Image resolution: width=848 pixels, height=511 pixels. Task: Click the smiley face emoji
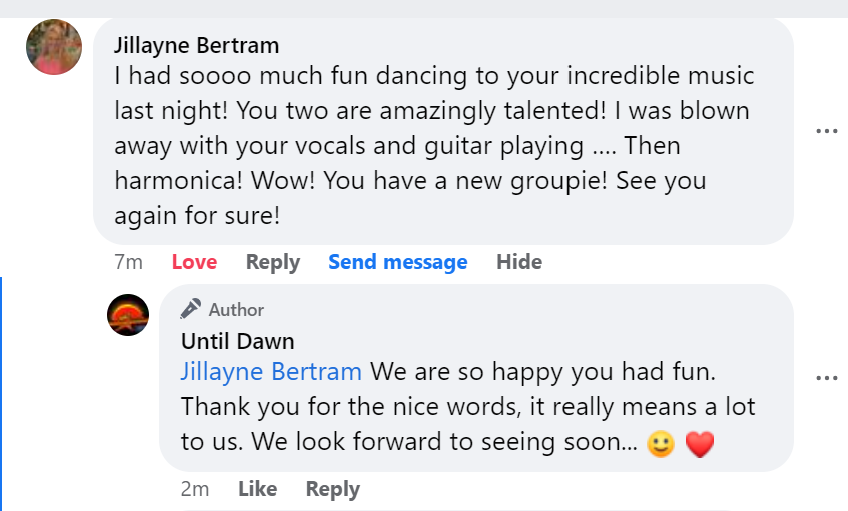point(661,444)
